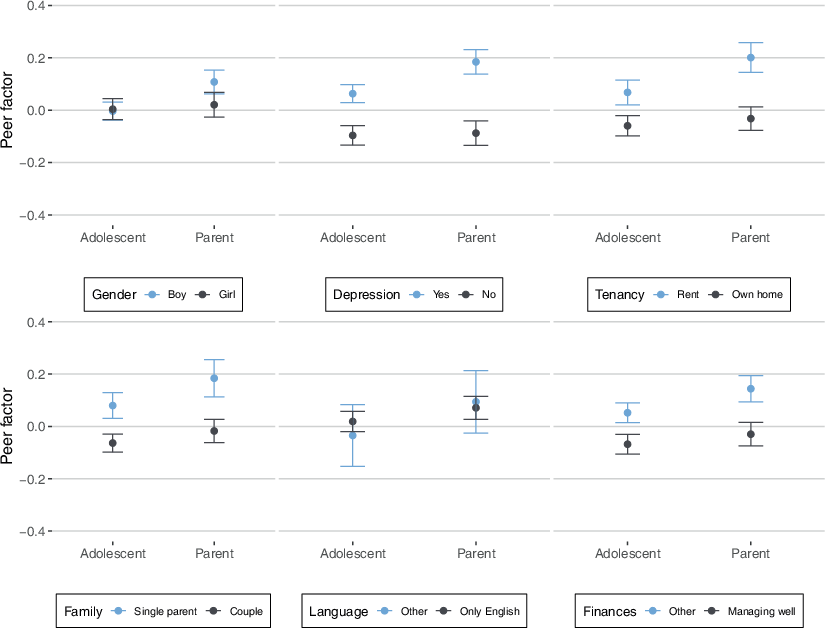Select the blue Depression Yes point for Parent

(476, 62)
